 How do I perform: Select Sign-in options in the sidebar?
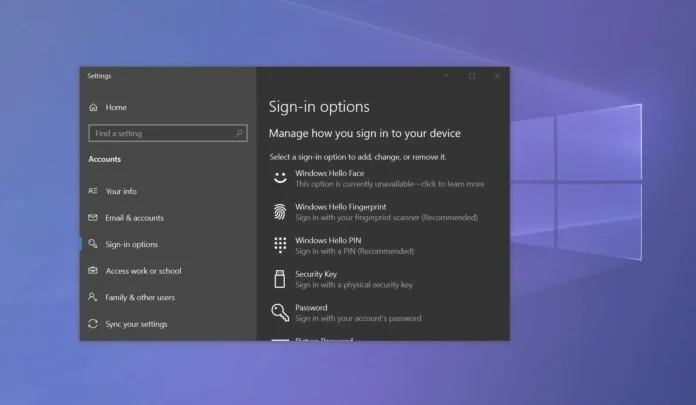coord(131,244)
